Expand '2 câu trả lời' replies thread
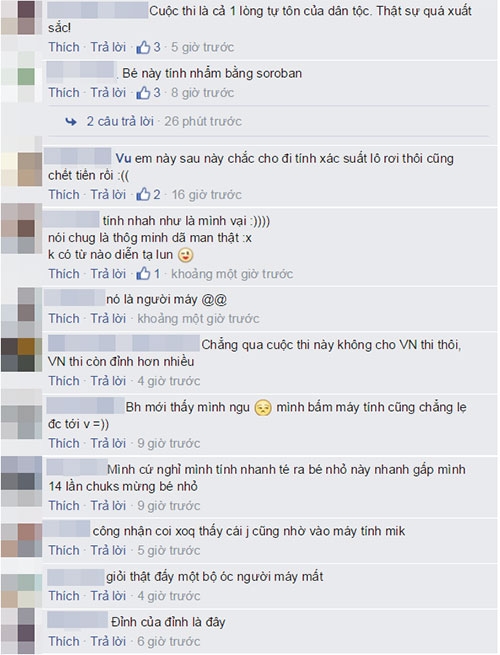The width and height of the screenshot is (500, 655). (120, 122)
